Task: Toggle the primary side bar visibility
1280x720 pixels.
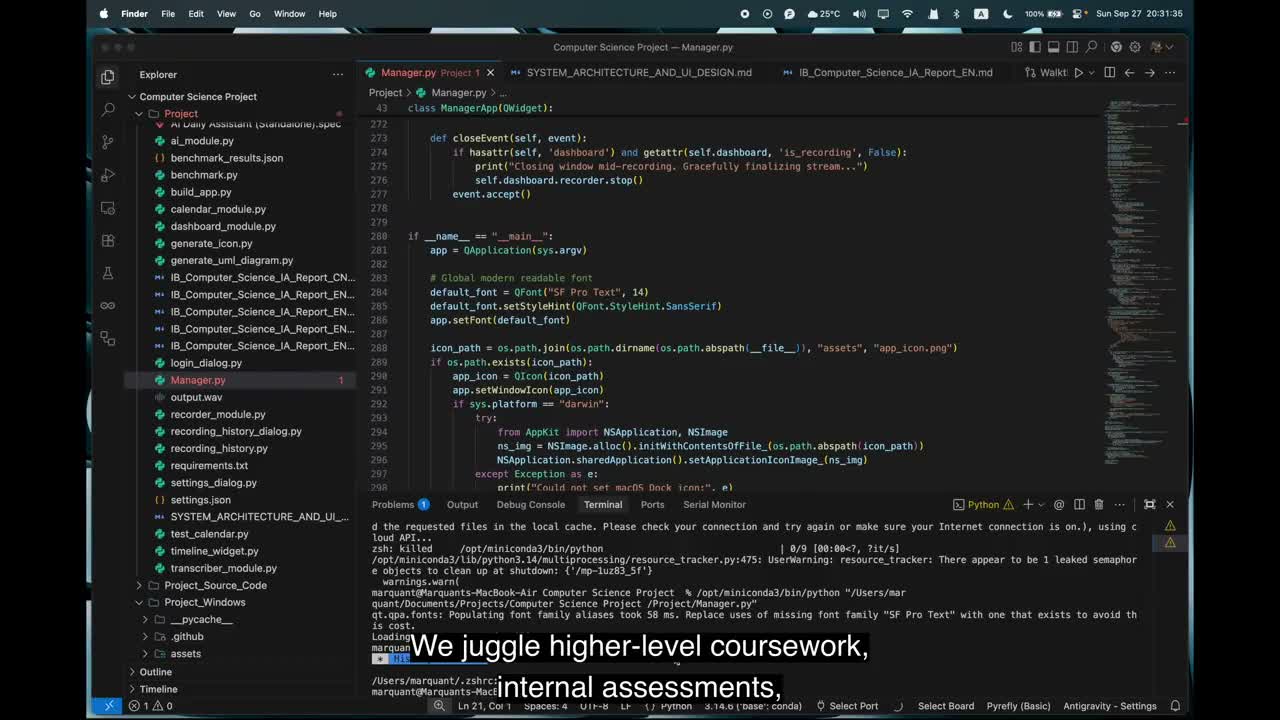Action: click(1035, 47)
